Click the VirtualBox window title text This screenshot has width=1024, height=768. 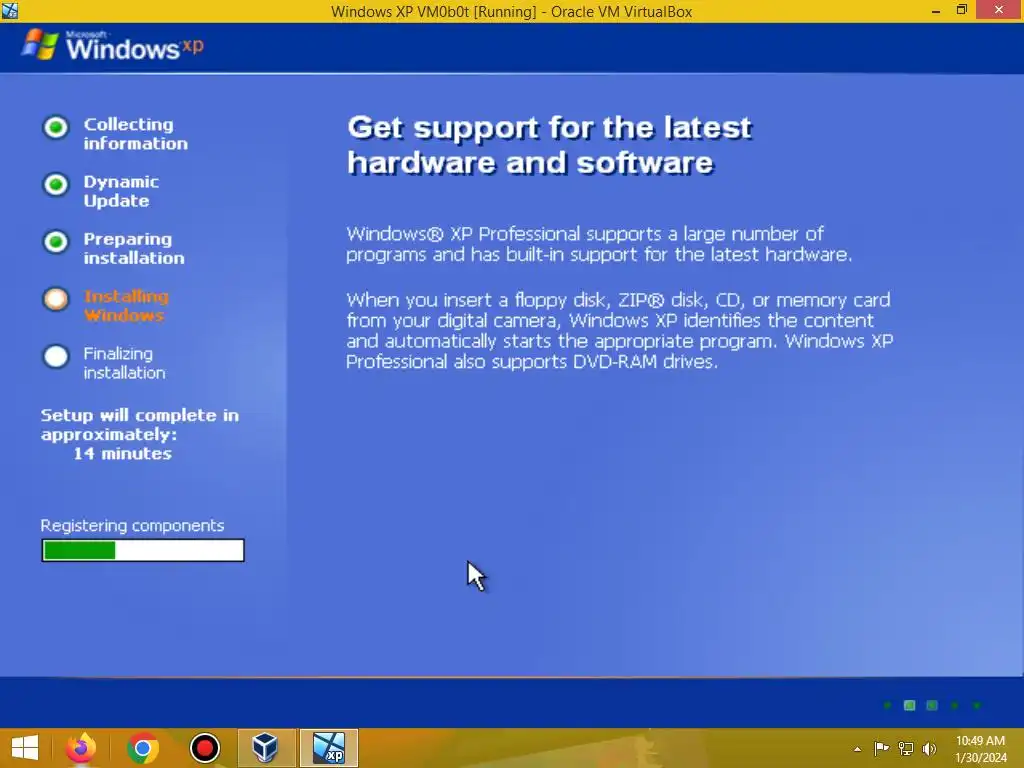click(x=511, y=12)
